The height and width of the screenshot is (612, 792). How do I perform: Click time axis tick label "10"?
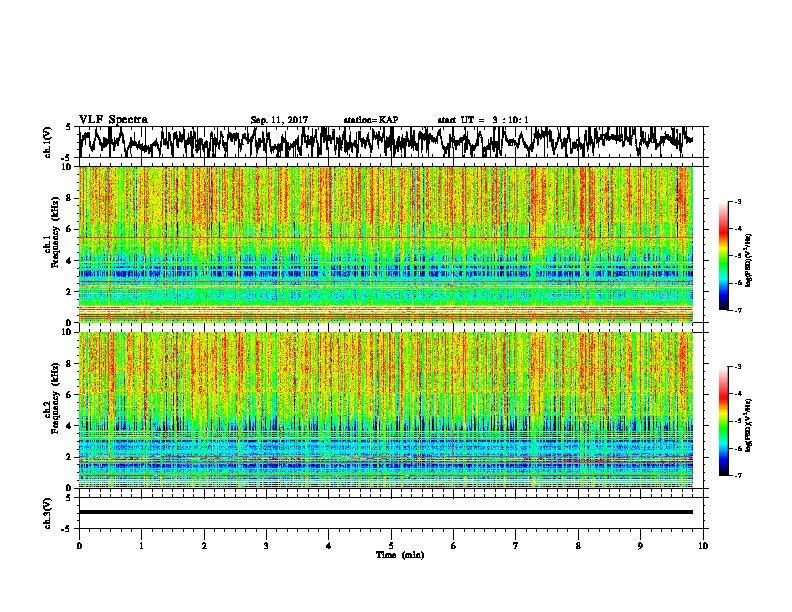click(703, 546)
